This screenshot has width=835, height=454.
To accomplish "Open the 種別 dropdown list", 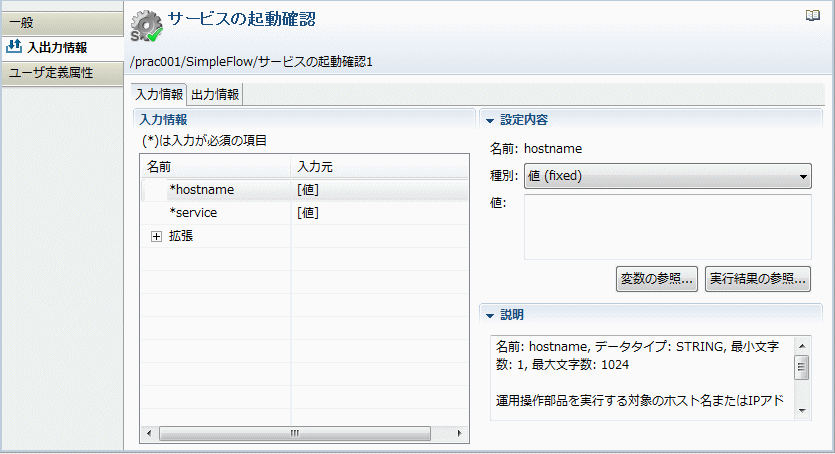I will (668, 176).
